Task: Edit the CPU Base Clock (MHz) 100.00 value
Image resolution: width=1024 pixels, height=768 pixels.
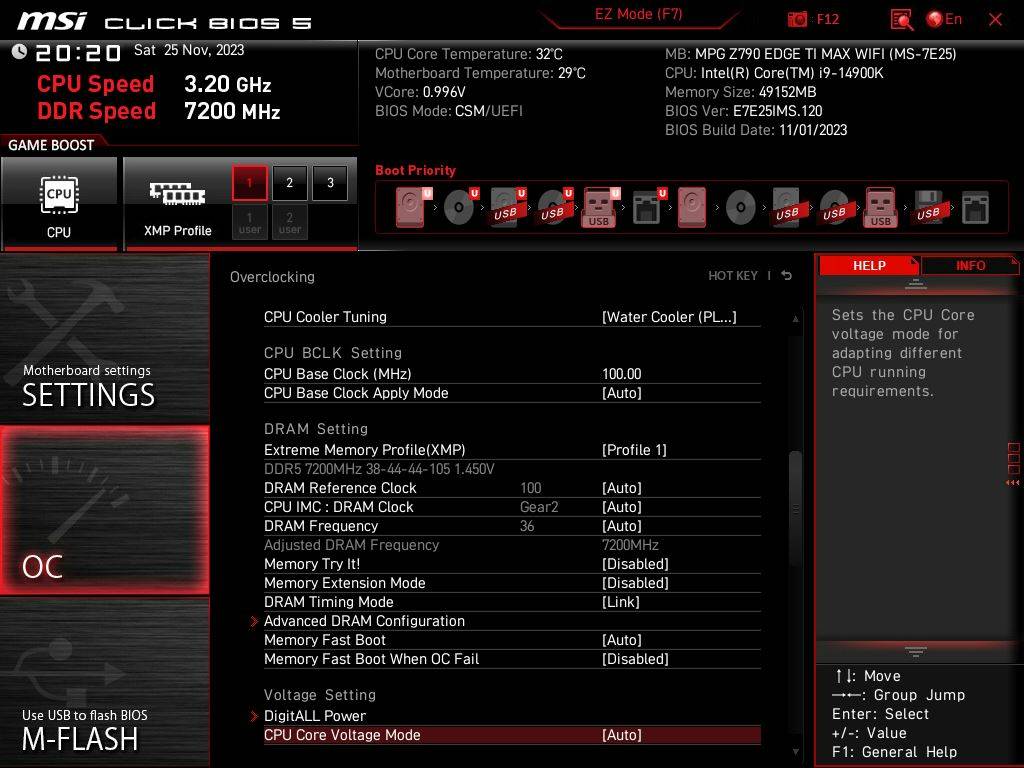Action: click(x=621, y=374)
